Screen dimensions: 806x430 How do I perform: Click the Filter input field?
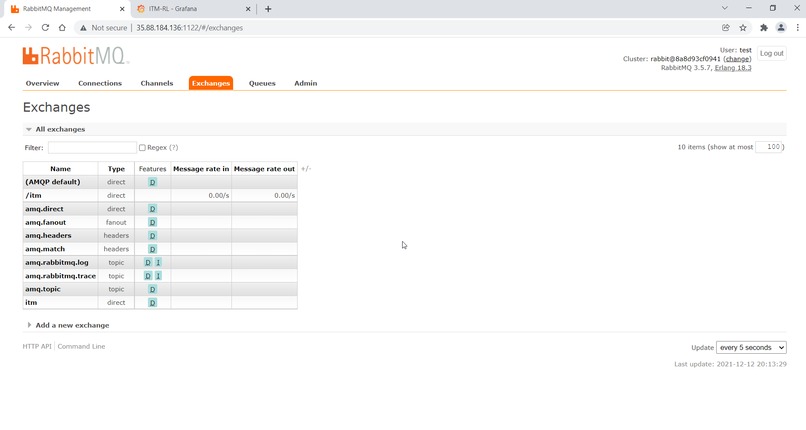[x=92, y=147]
